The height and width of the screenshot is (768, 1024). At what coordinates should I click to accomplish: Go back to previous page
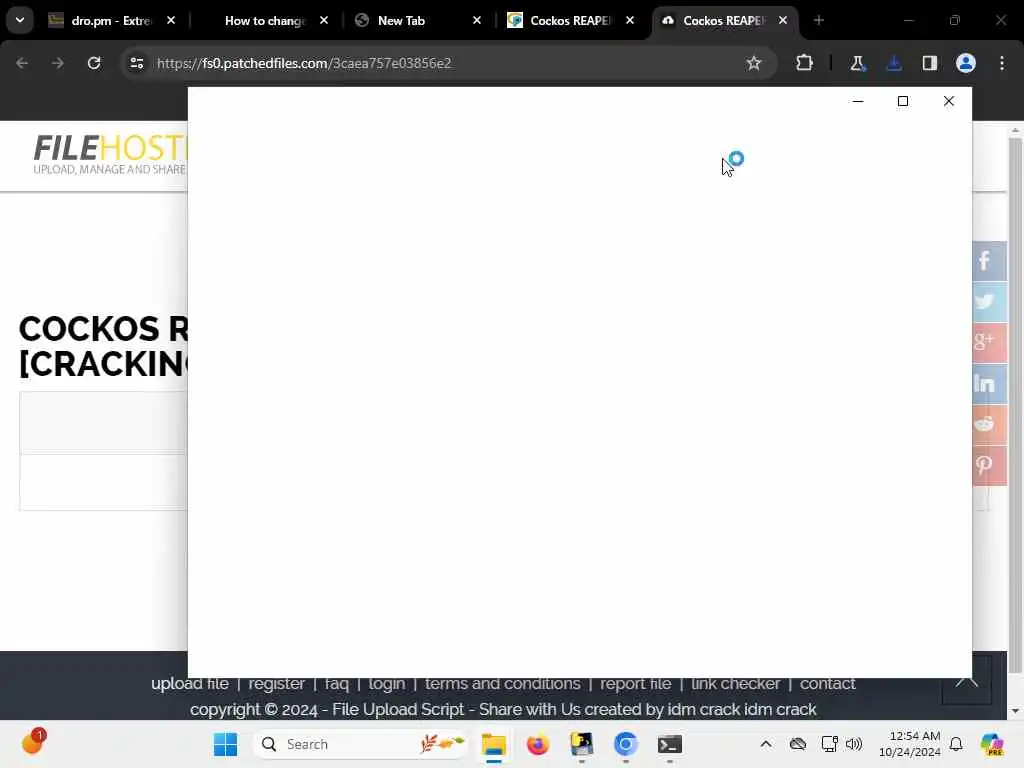[x=22, y=63]
